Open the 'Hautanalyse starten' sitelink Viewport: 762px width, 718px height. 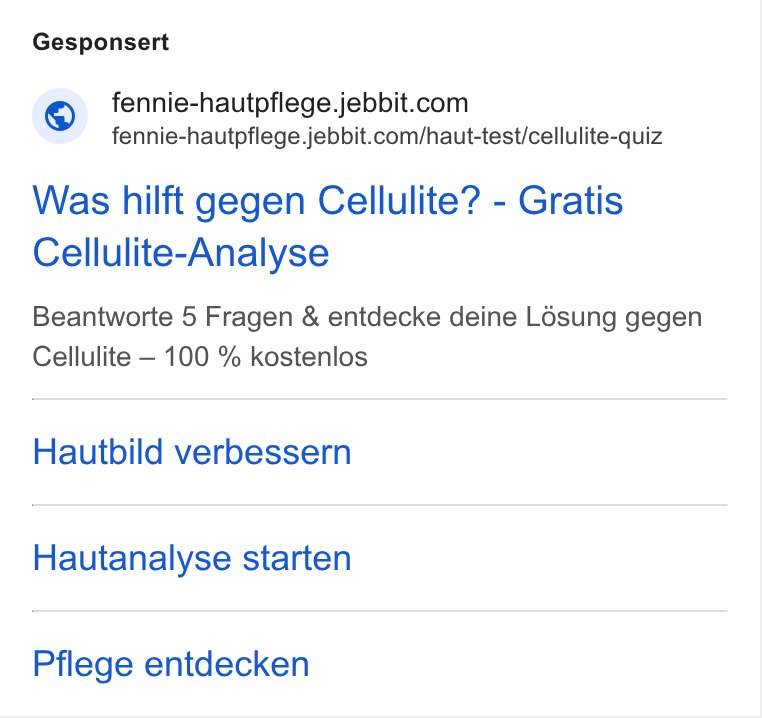click(191, 558)
